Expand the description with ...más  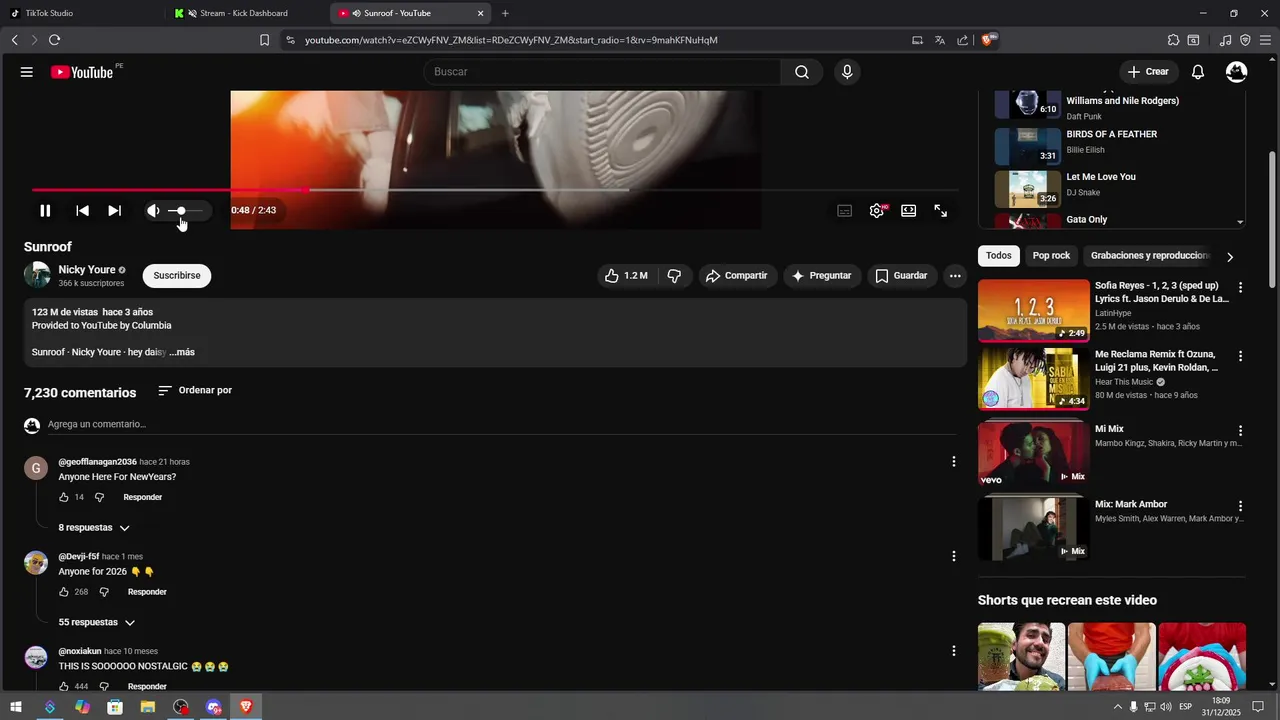[182, 353]
